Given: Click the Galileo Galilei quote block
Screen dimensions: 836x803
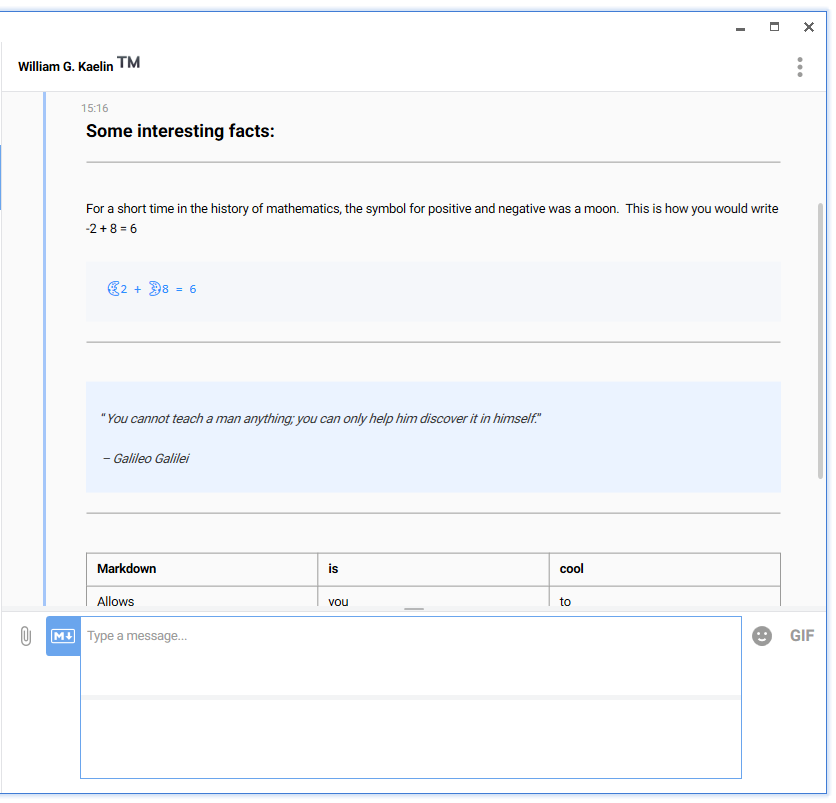Looking at the screenshot, I should (x=433, y=437).
